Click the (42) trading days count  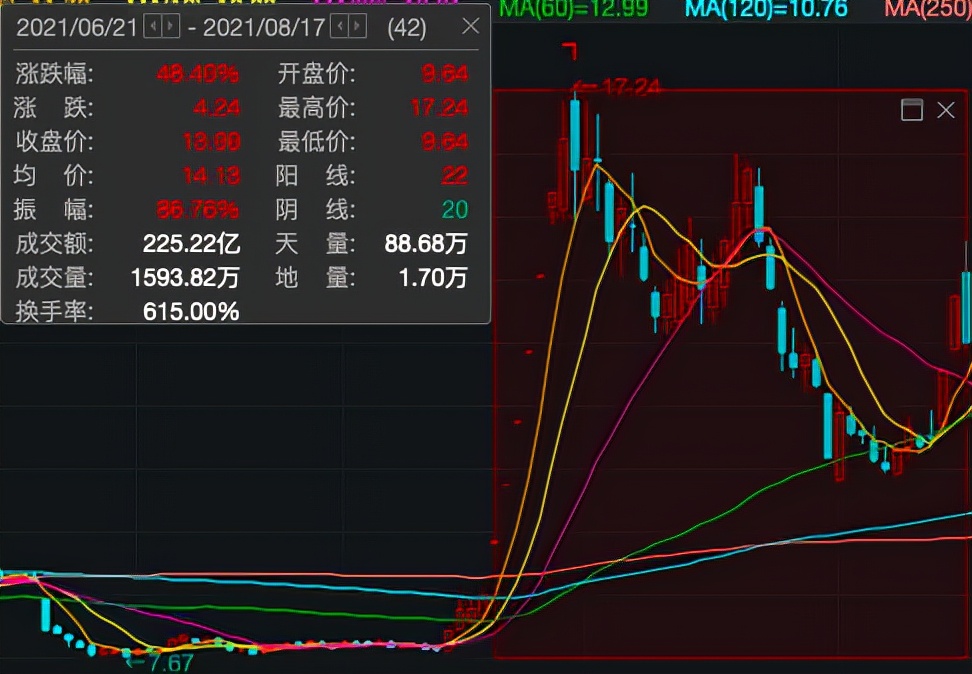coord(407,28)
